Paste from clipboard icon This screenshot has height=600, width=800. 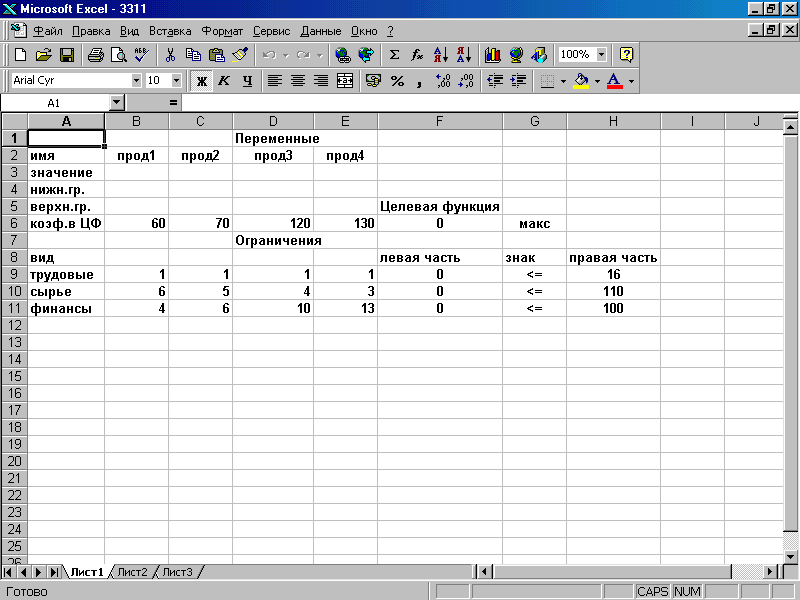click(x=217, y=55)
